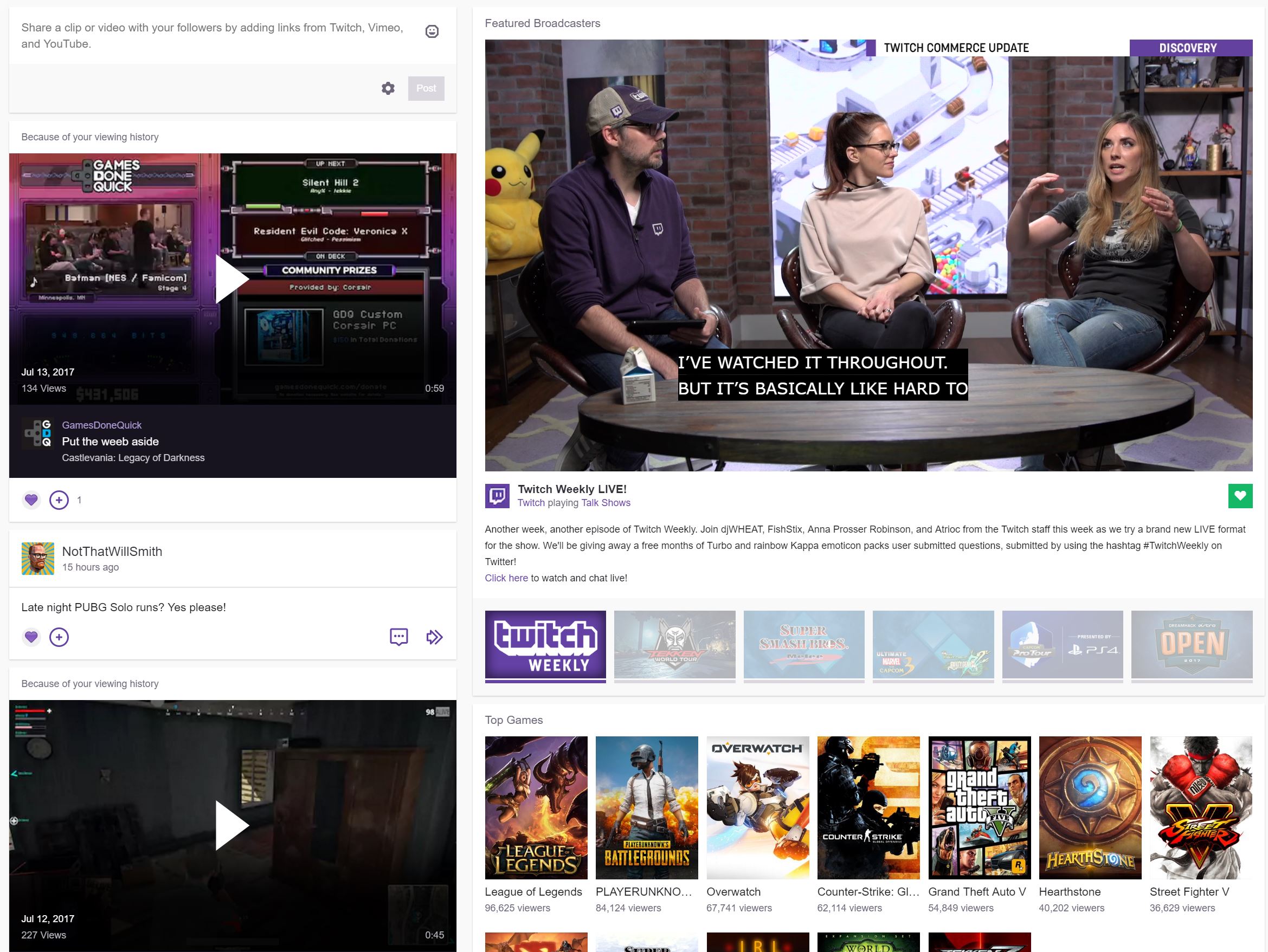Click the greyed Post button
Viewport: 1268px width, 952px height.
(426, 88)
